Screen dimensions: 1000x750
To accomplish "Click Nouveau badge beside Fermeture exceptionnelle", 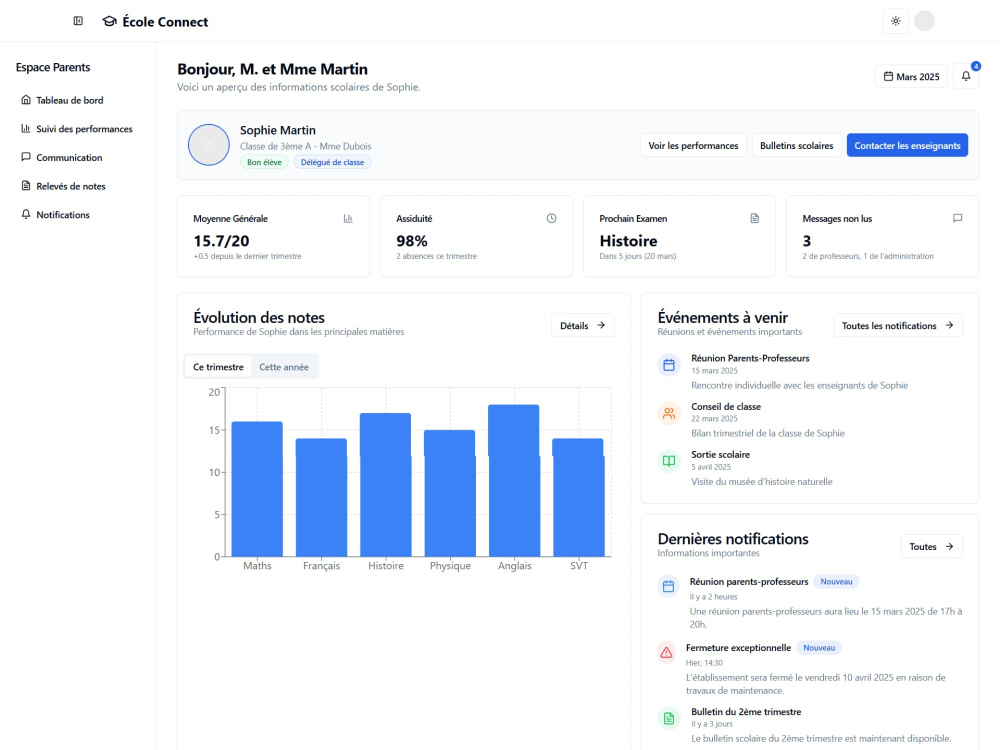I will pos(819,648).
